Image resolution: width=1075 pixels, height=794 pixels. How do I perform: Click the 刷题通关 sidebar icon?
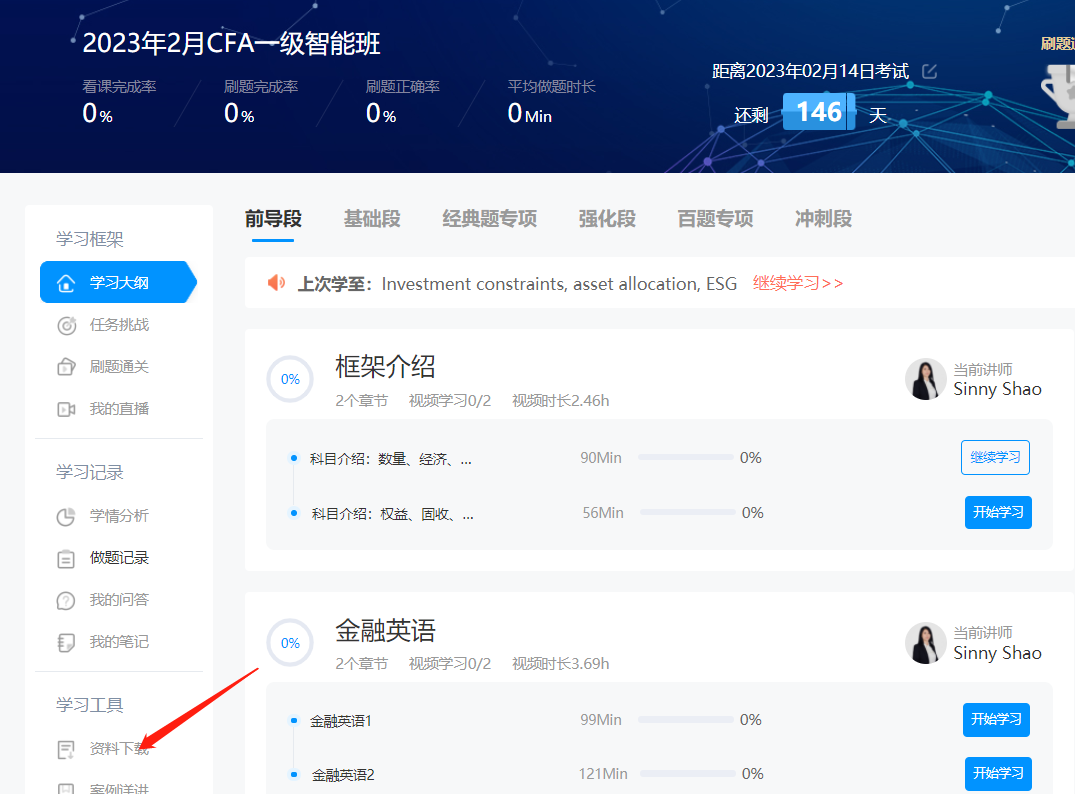[66, 367]
